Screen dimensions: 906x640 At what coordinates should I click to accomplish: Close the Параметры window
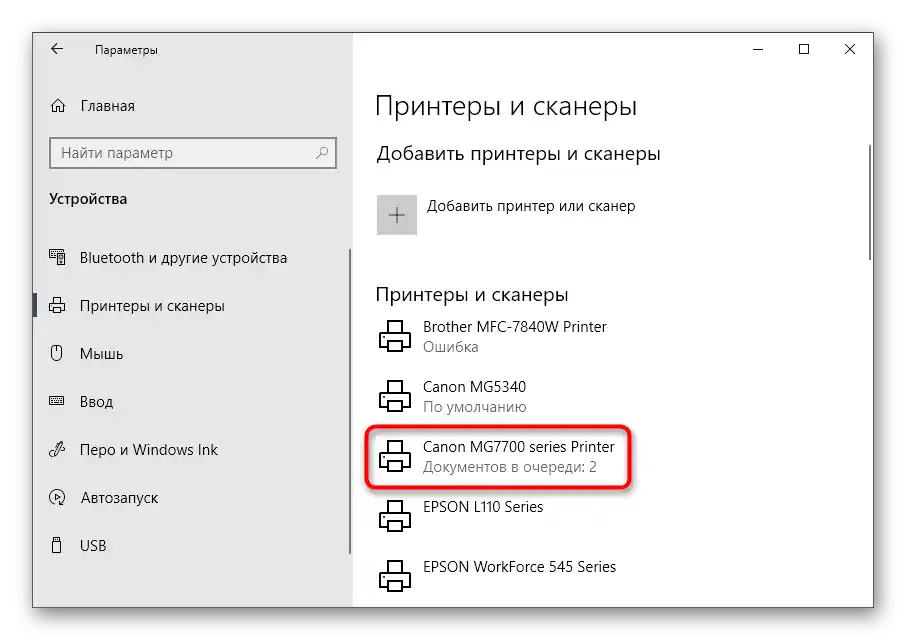coord(850,50)
